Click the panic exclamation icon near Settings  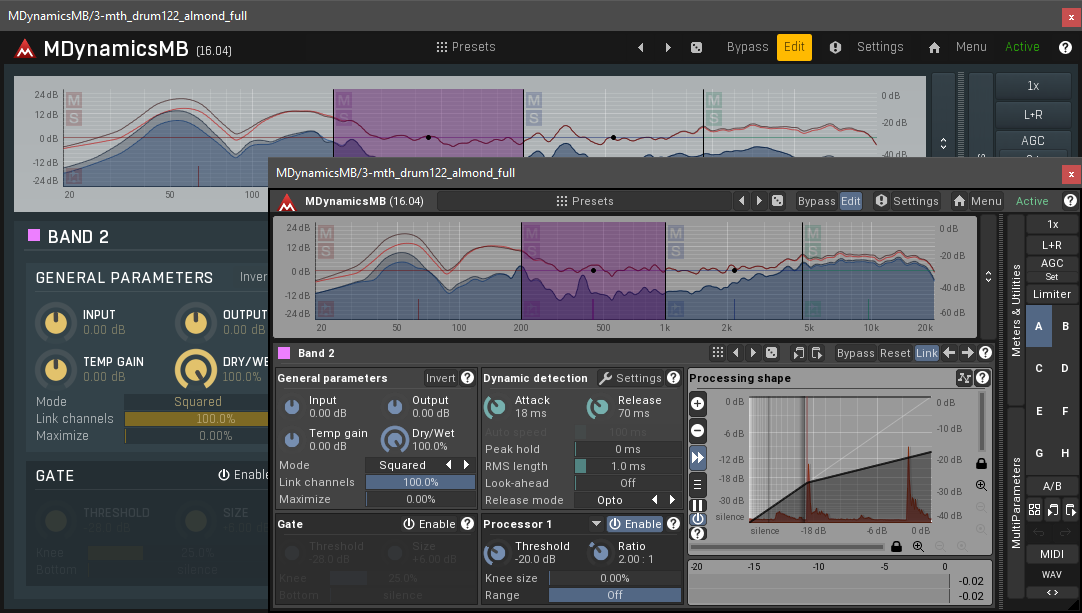coord(881,201)
